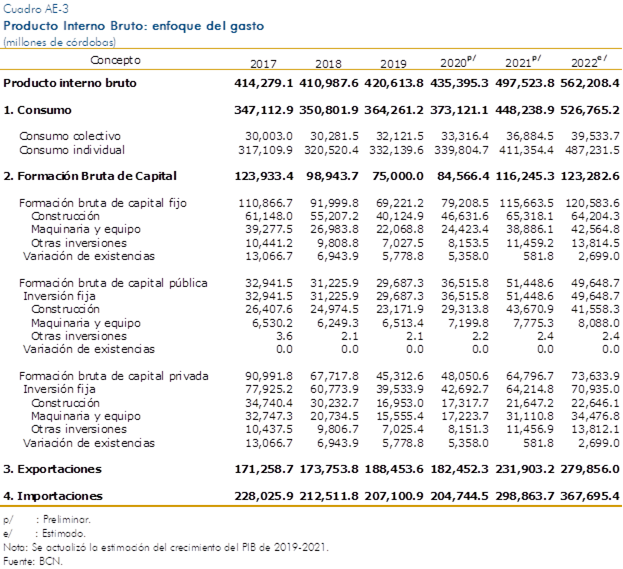Select Consumo value 448,238.9 for 2021
623x569 pixels.
point(524,110)
